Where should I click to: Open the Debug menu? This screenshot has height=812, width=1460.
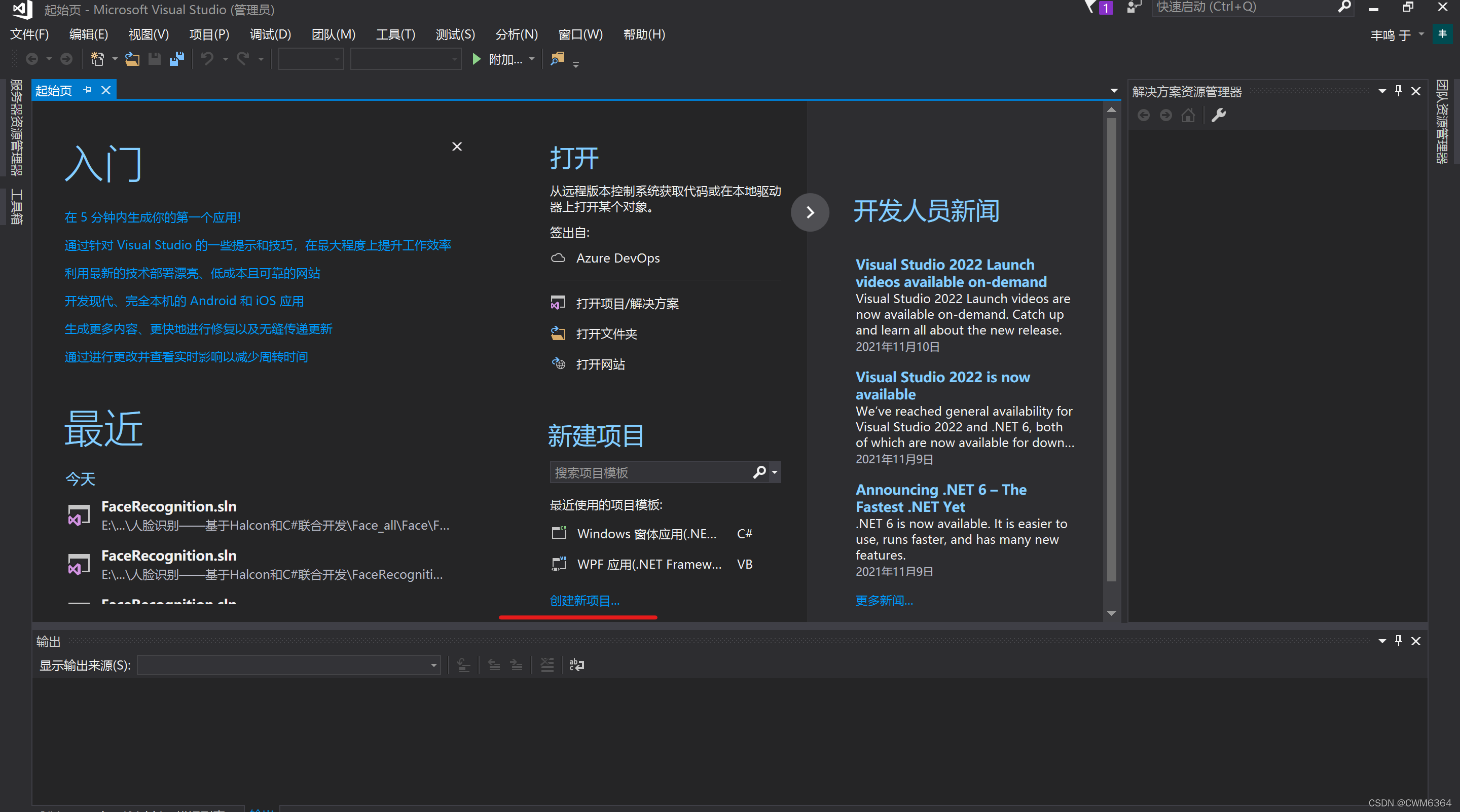[x=270, y=34]
